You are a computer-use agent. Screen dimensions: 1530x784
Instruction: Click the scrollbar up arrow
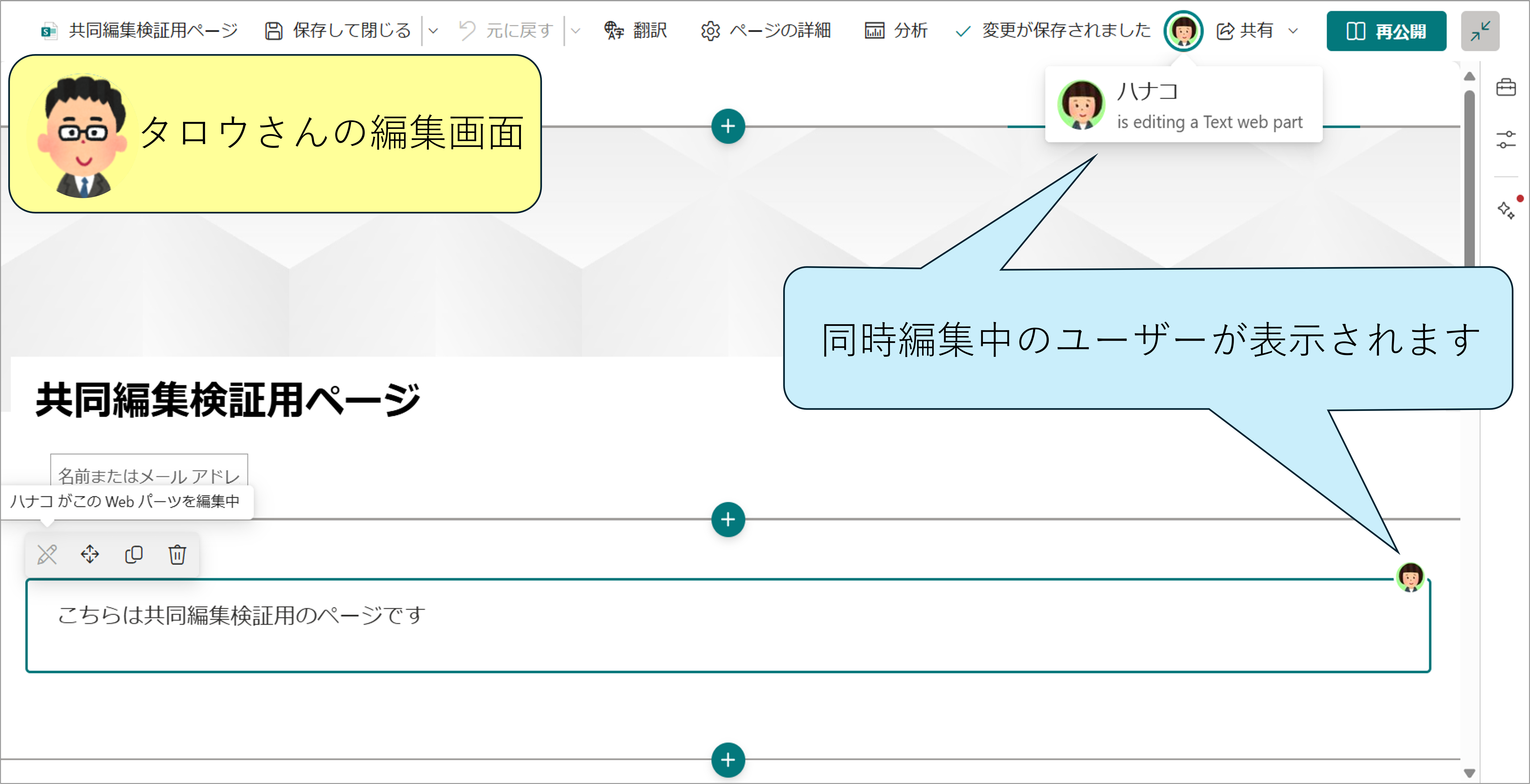pyautogui.click(x=1470, y=77)
